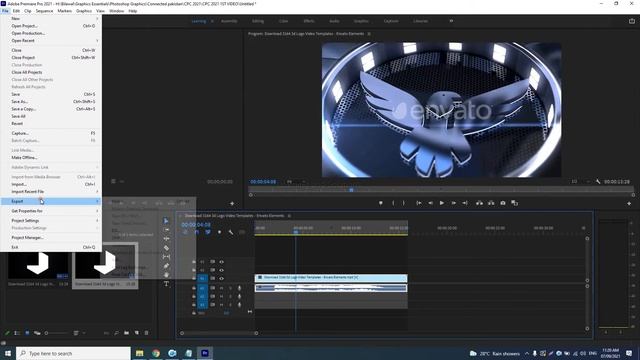This screenshot has height=360, width=640.
Task: Expand Get Properties for submenu
Action: point(51,211)
